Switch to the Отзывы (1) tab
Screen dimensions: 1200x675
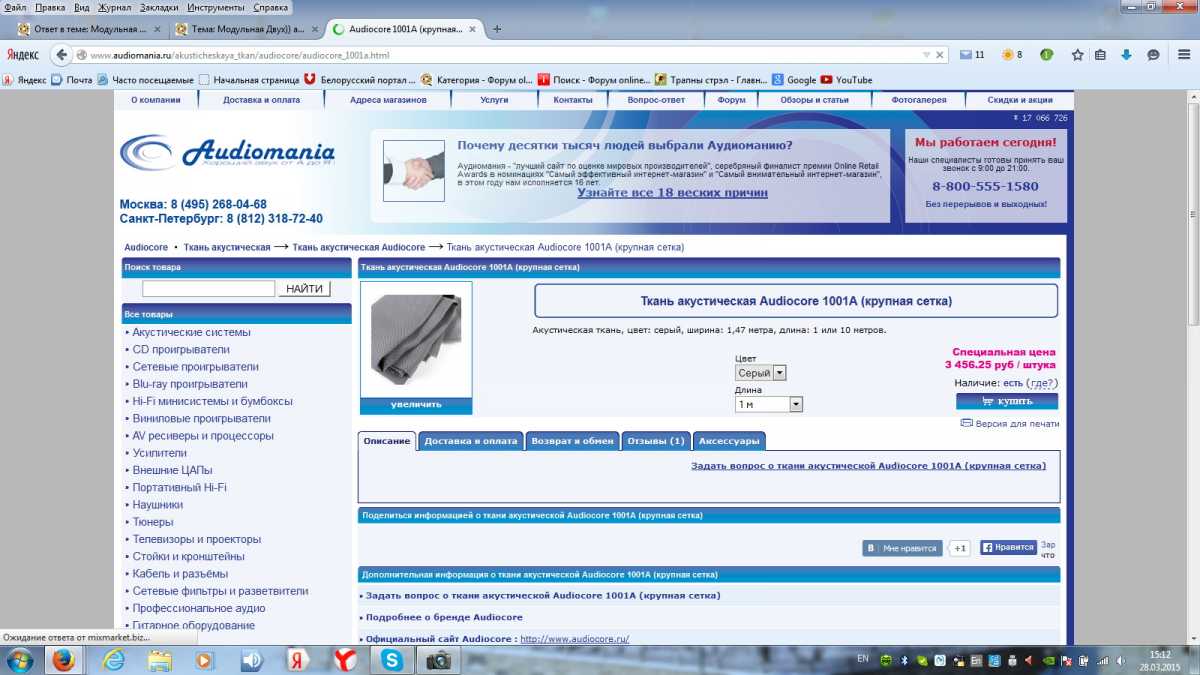click(x=656, y=441)
